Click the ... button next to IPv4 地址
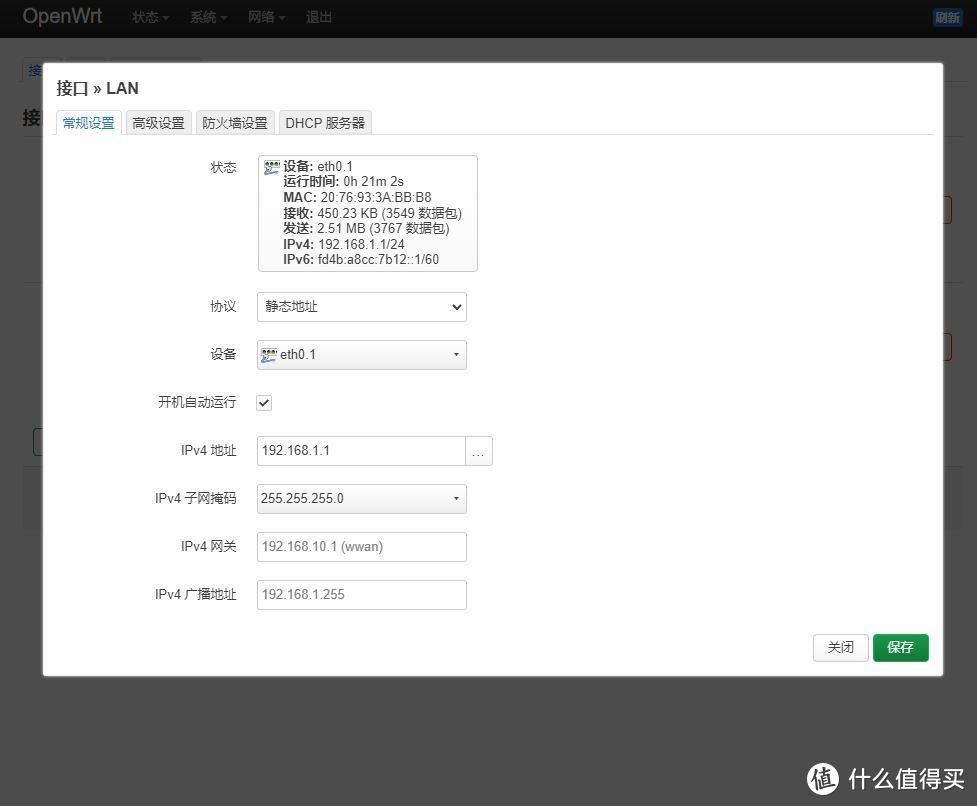The image size is (977, 806). coord(478,451)
